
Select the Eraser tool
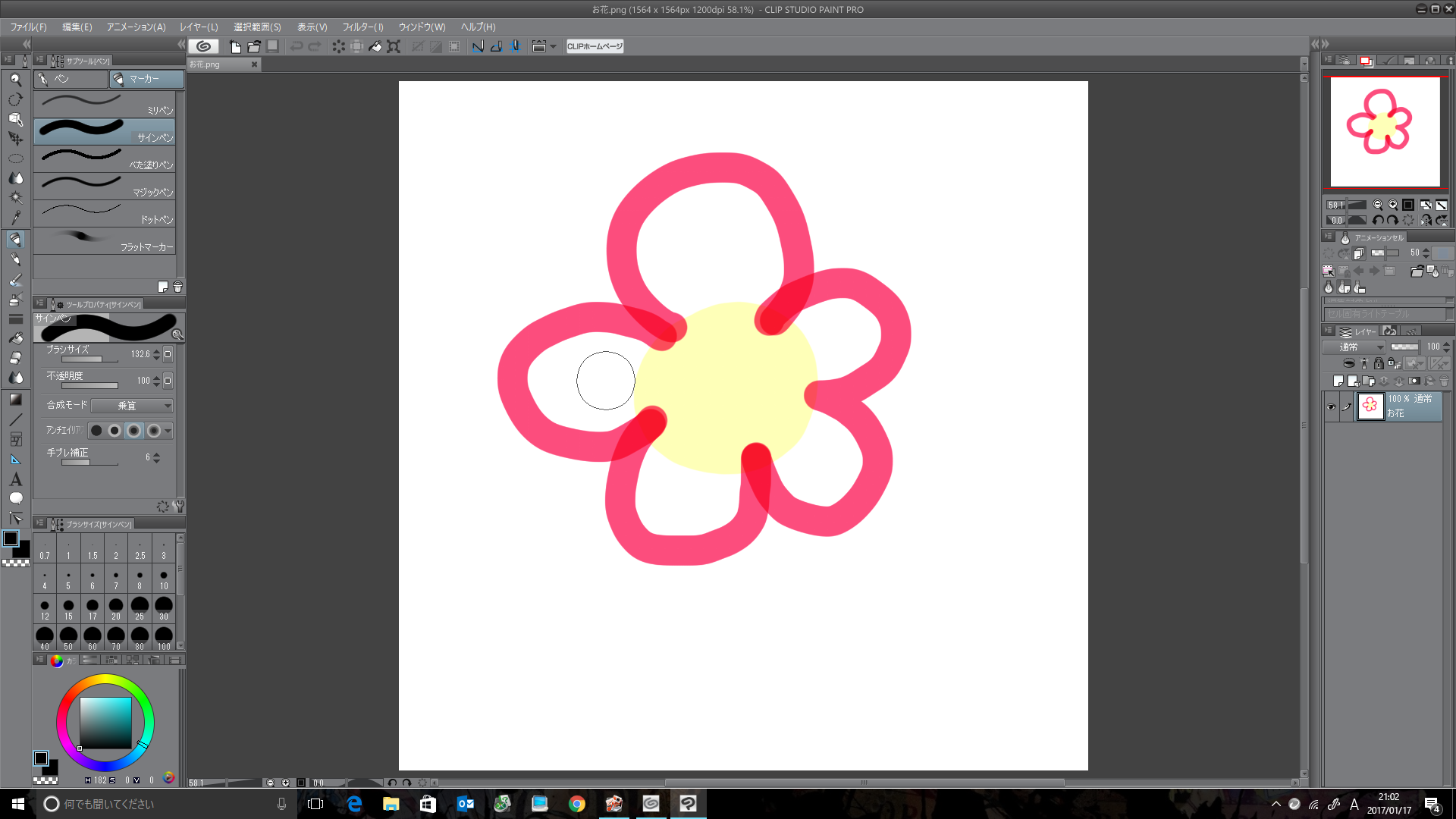point(15,358)
